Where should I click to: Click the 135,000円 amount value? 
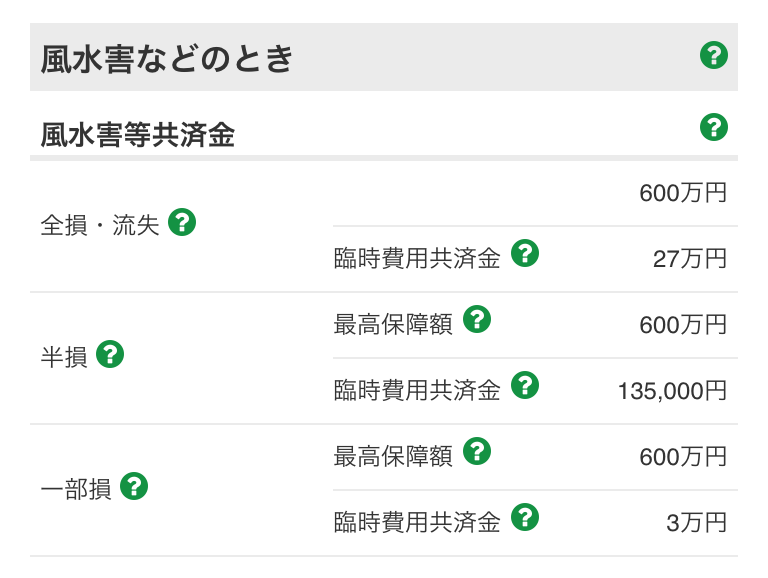pyautogui.click(x=672, y=390)
